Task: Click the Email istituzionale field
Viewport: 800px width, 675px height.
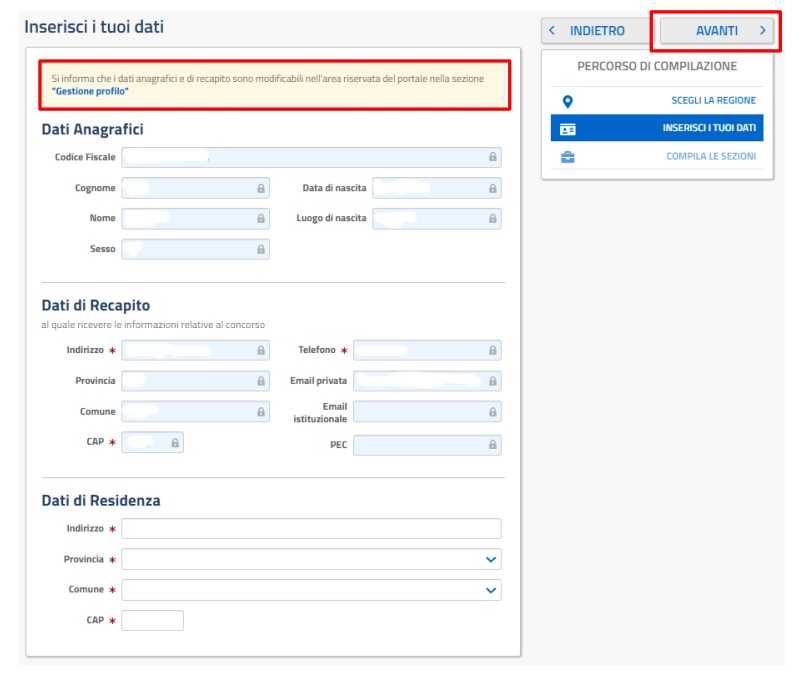Action: pyautogui.click(x=428, y=412)
